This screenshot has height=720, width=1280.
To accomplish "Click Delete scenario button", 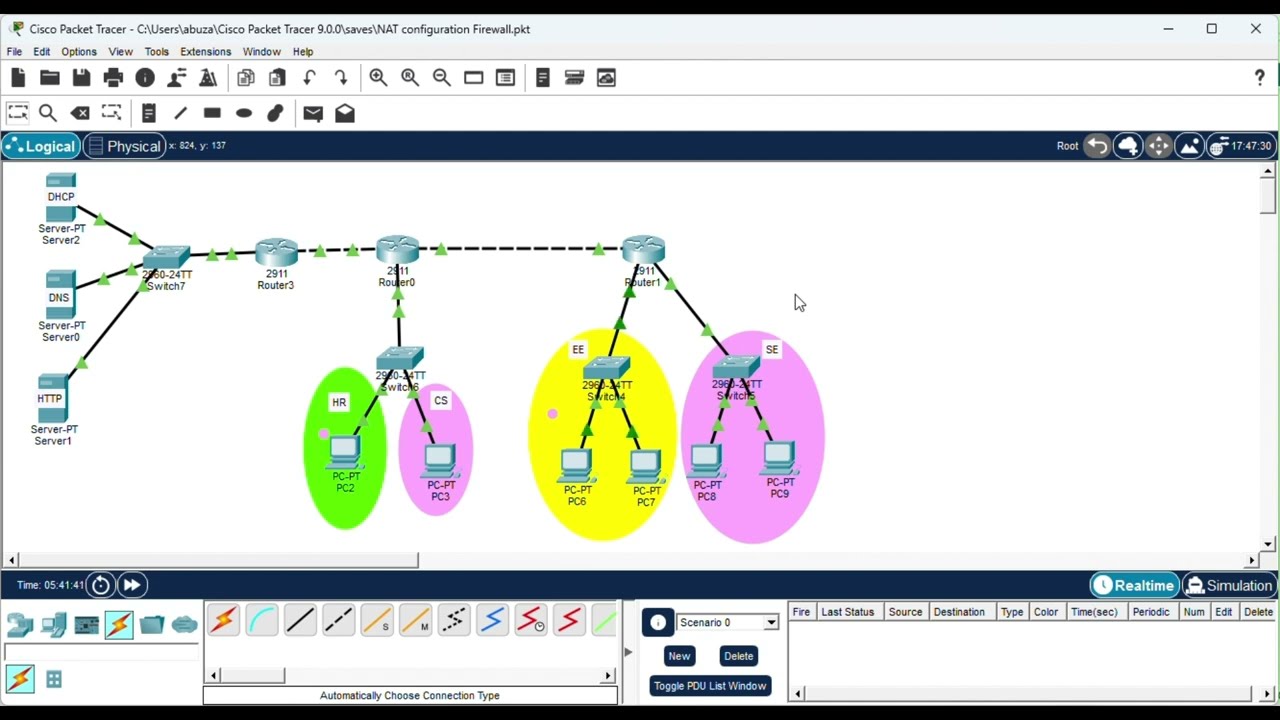I will [738, 656].
